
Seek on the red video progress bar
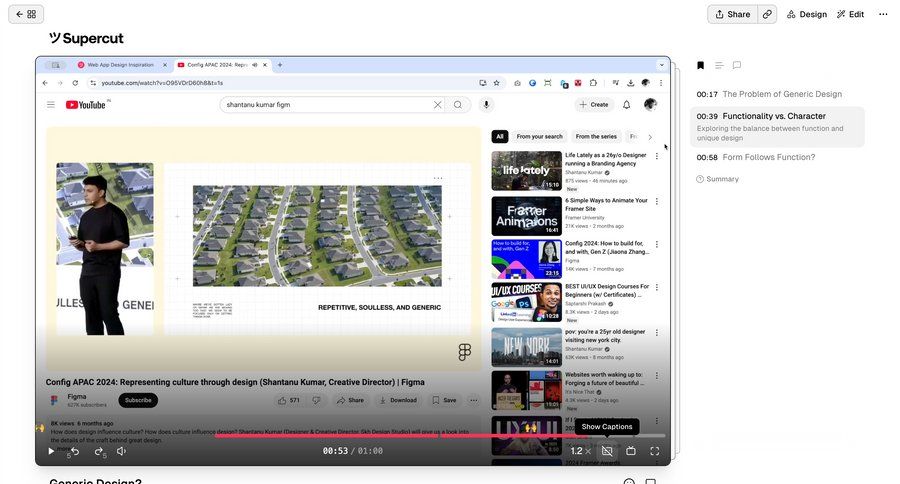coord(440,436)
